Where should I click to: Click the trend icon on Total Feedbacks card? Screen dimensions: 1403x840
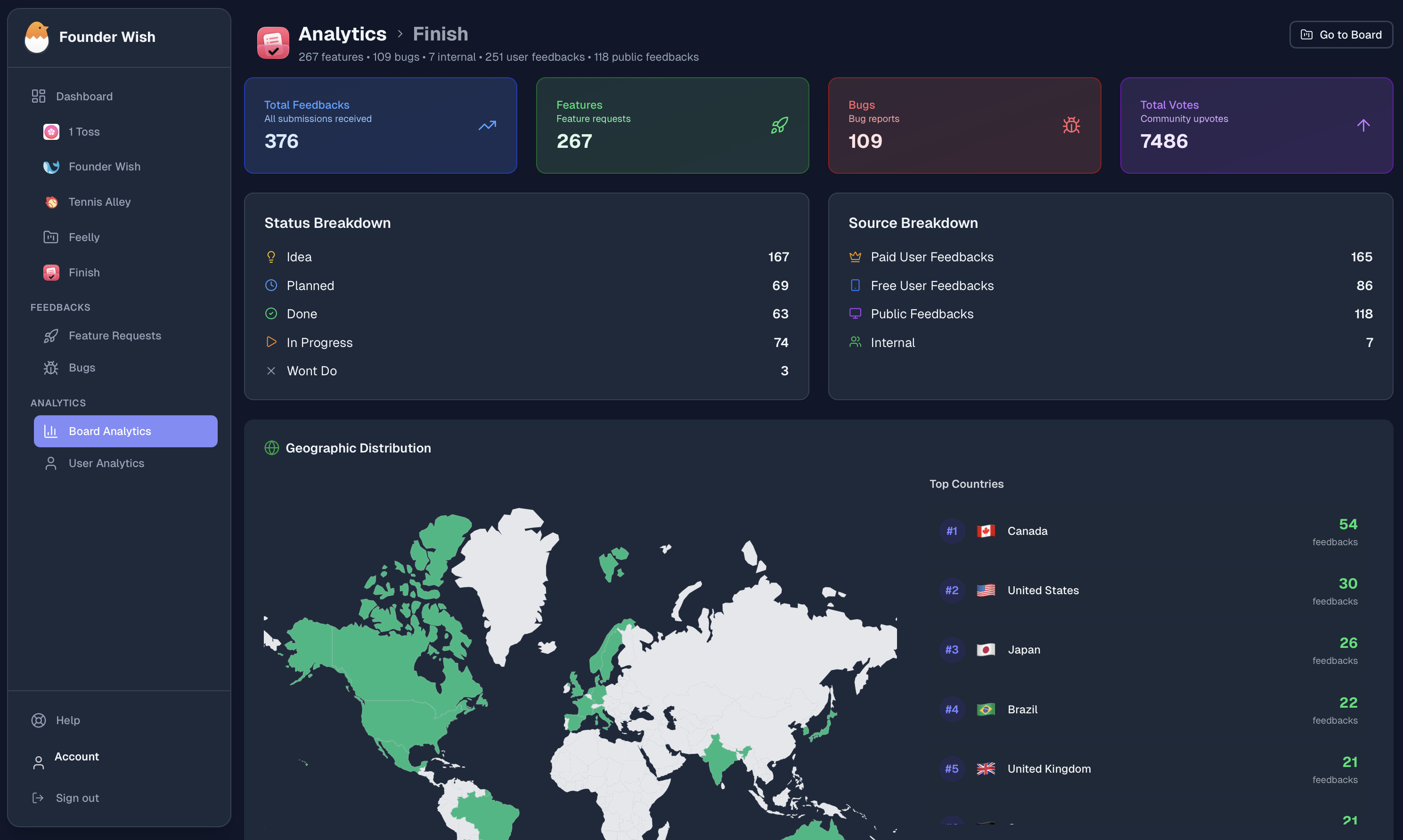pos(487,125)
